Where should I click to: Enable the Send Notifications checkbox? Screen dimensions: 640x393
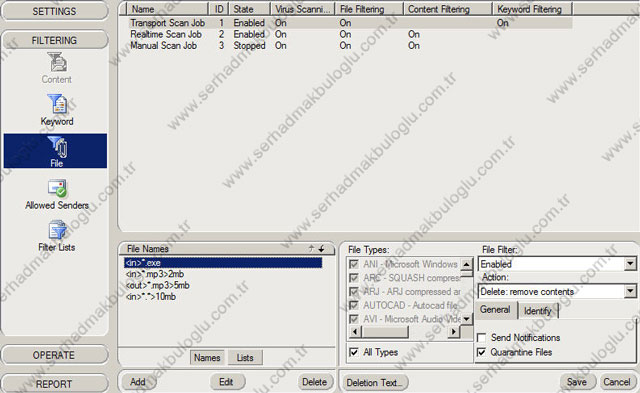pyautogui.click(x=482, y=337)
